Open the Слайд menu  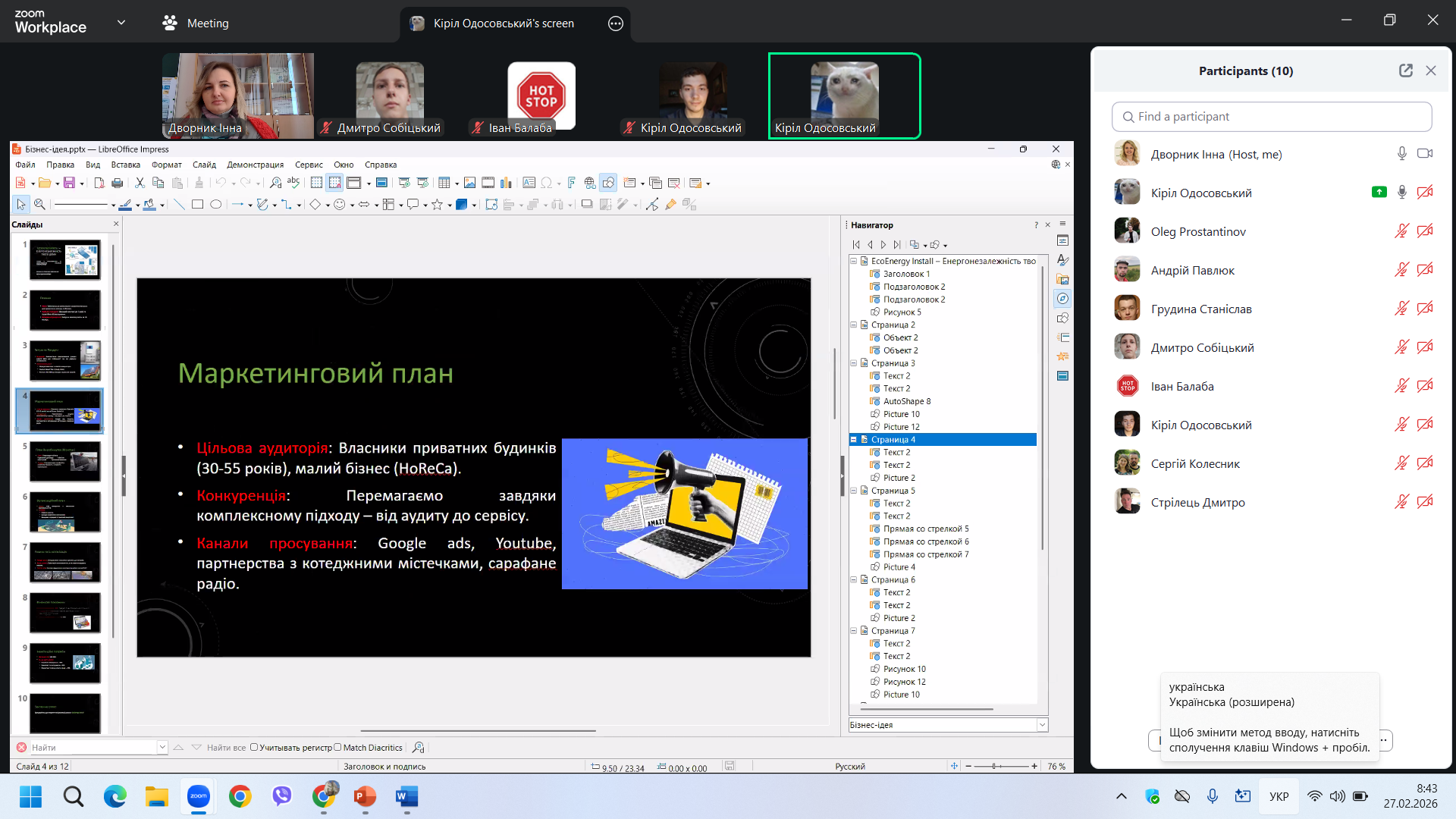pyautogui.click(x=204, y=165)
